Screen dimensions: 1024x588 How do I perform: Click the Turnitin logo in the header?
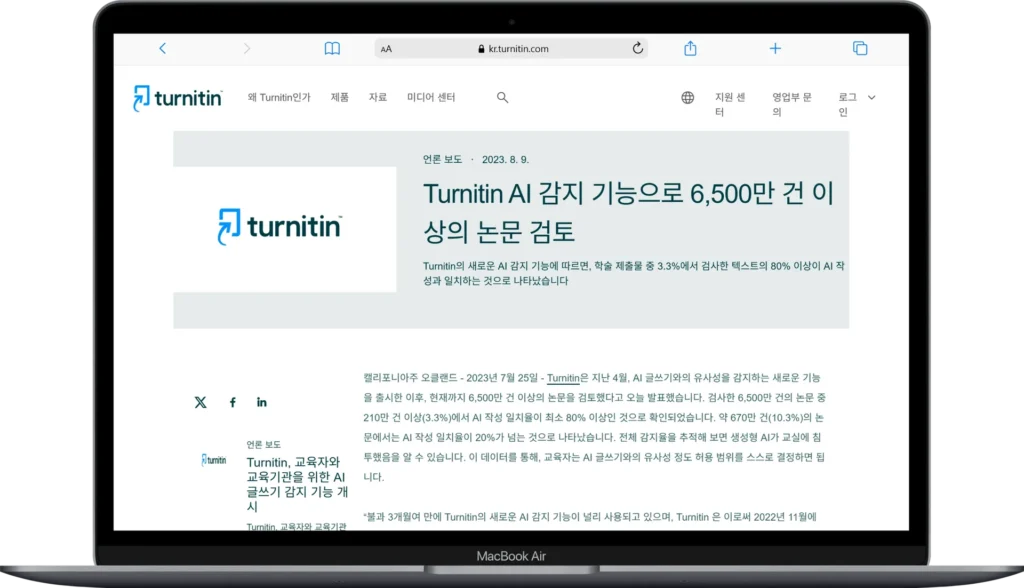point(178,98)
